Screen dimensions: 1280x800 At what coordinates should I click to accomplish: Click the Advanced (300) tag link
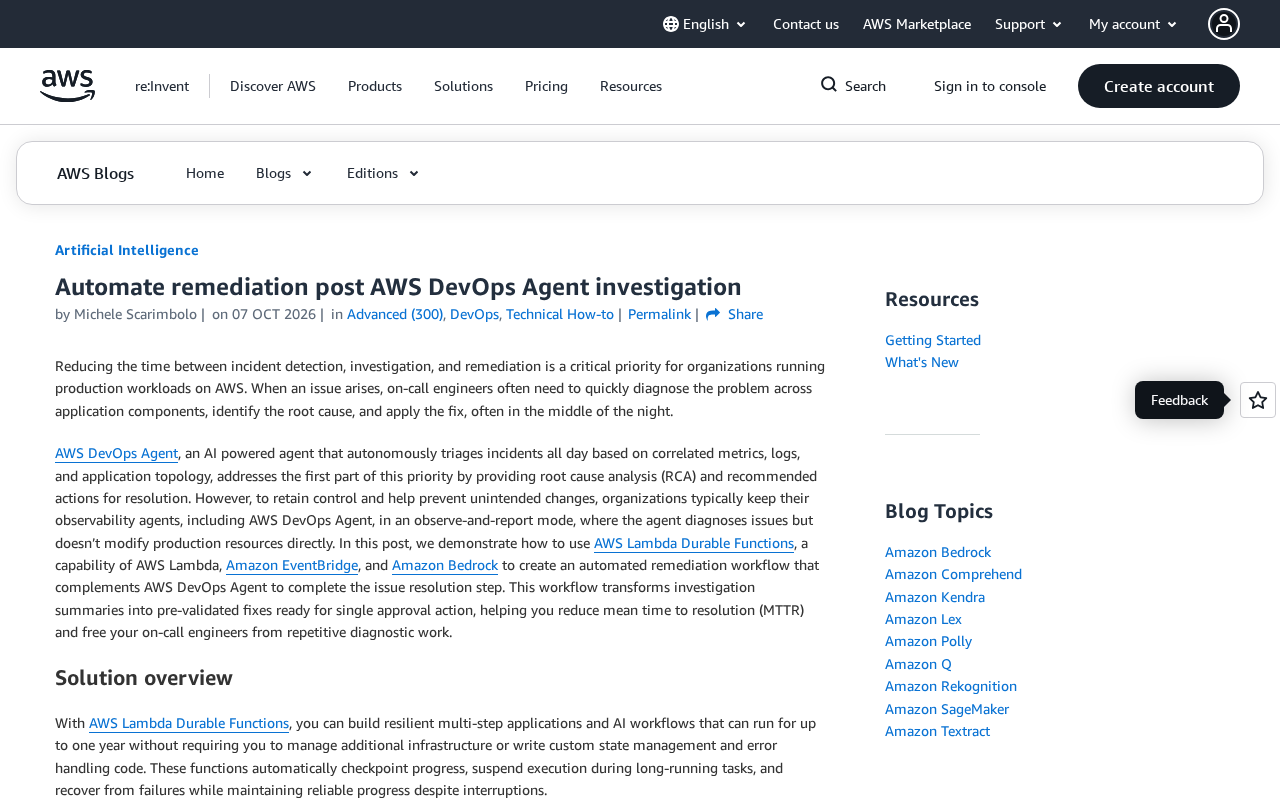[395, 314]
